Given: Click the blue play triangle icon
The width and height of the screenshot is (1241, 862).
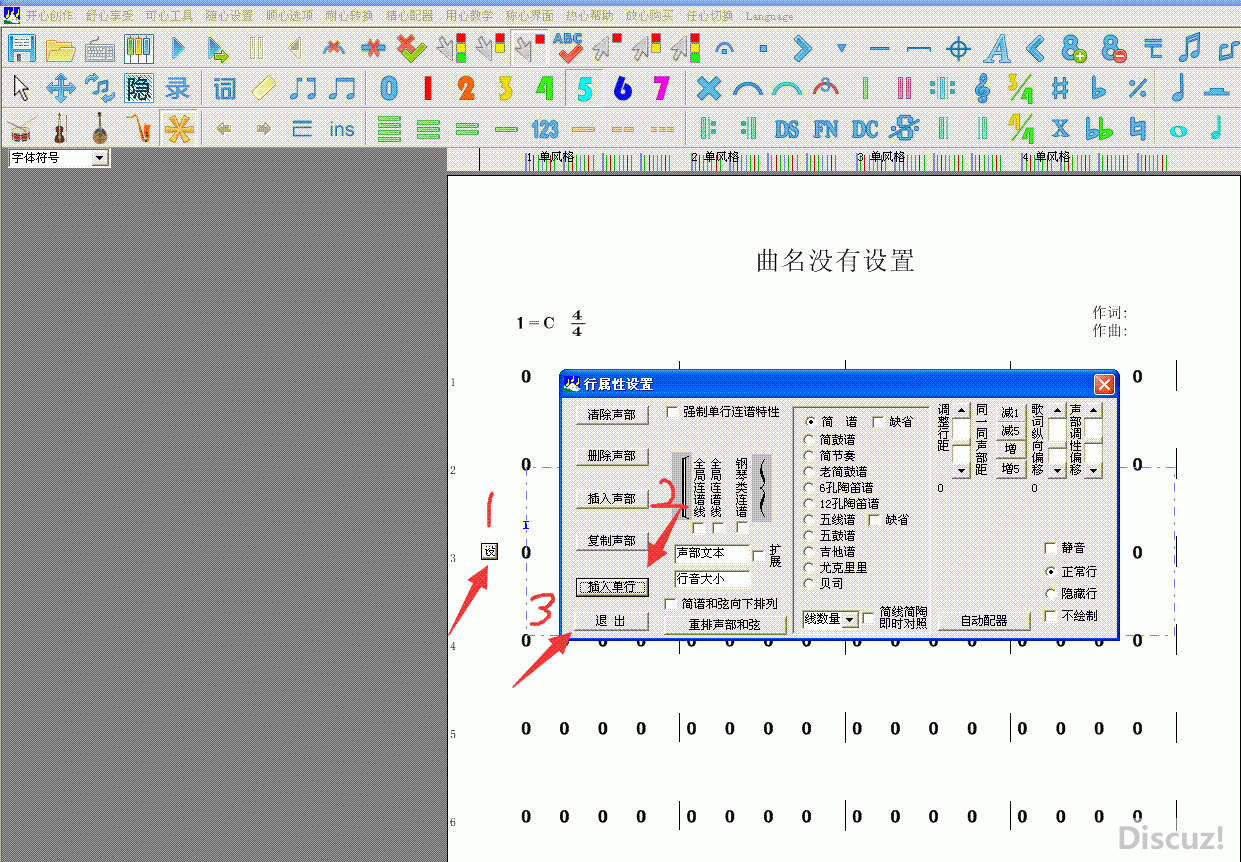Looking at the screenshot, I should coord(178,47).
